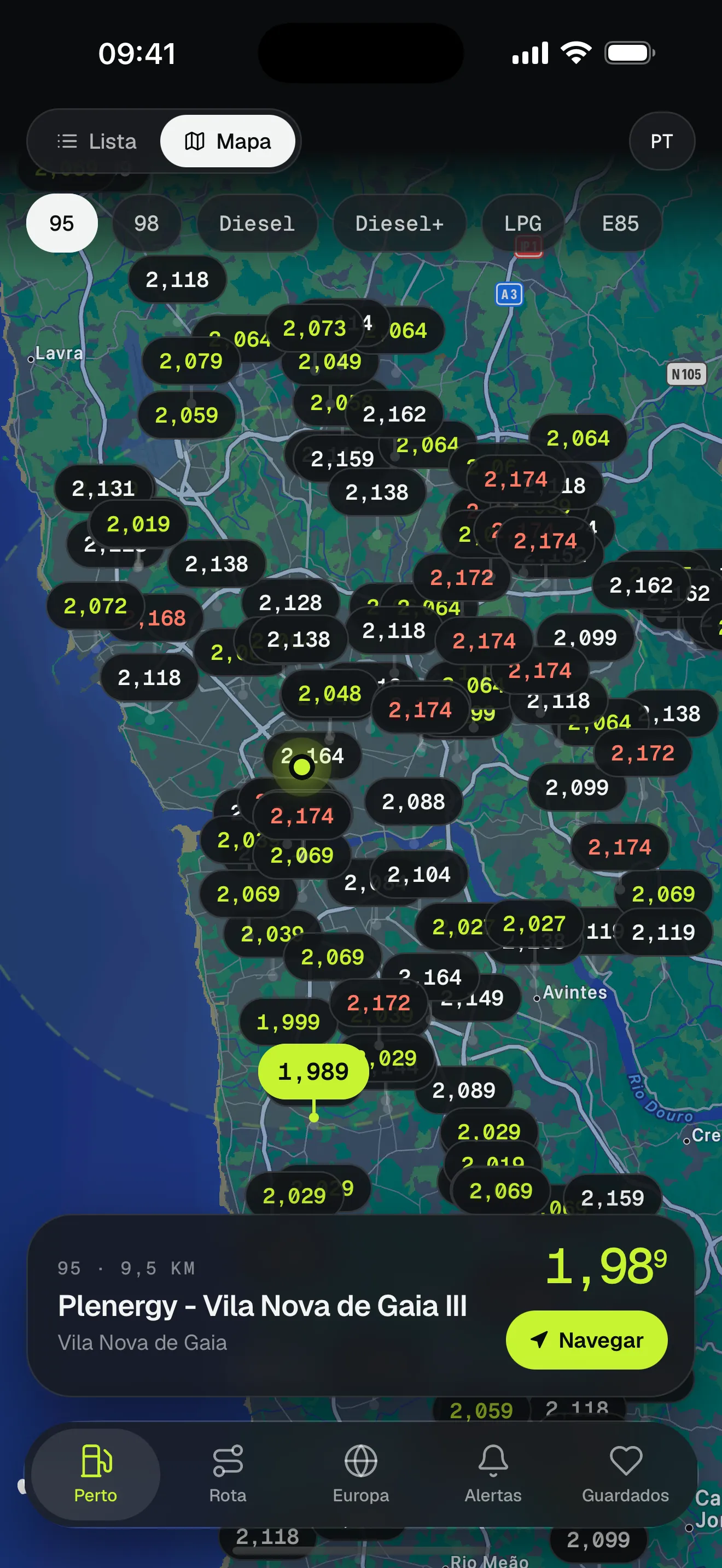Image resolution: width=722 pixels, height=1568 pixels.
Task: Tap the Lavra place label
Action: coord(59,353)
